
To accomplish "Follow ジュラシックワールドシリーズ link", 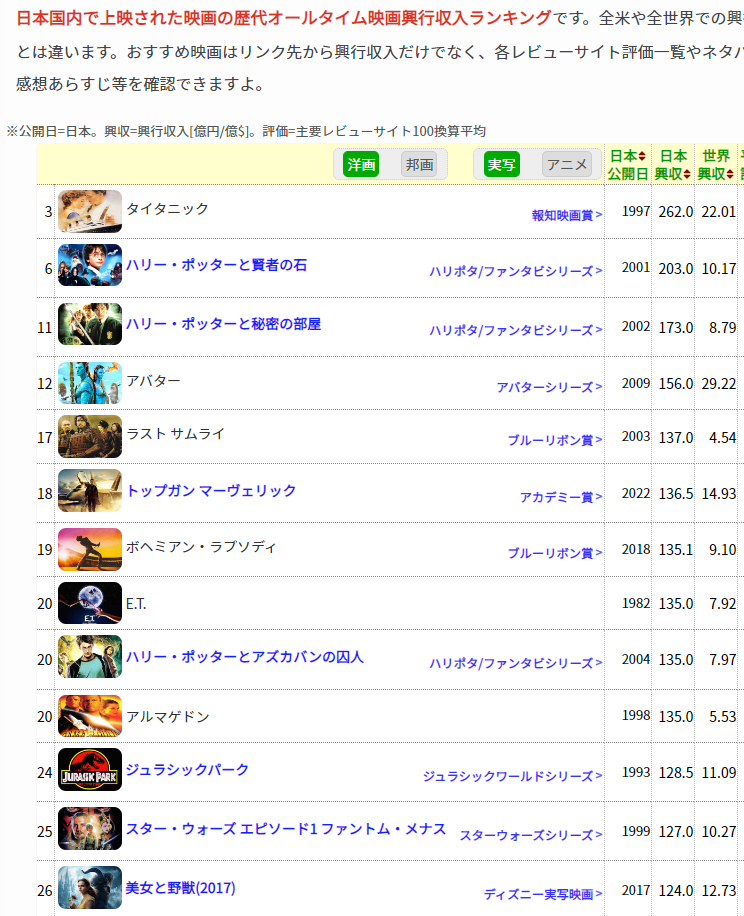I will (x=513, y=776).
